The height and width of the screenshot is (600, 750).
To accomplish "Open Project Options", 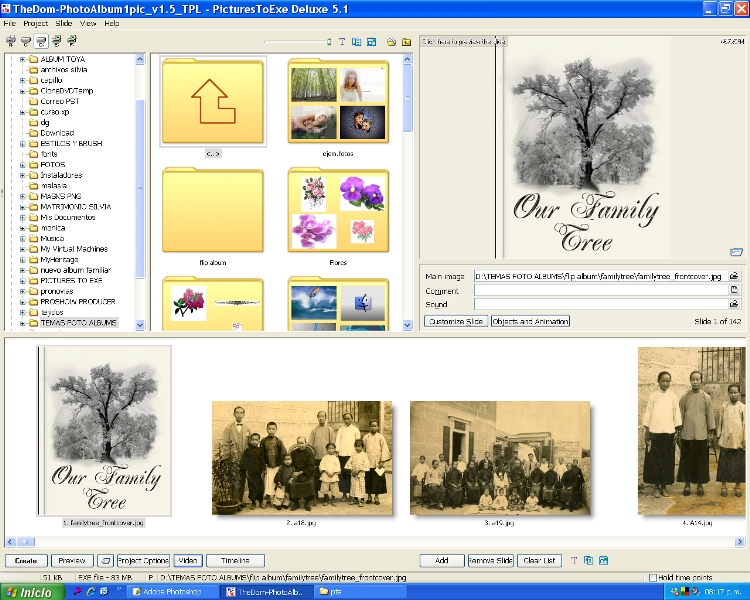I will (143, 560).
